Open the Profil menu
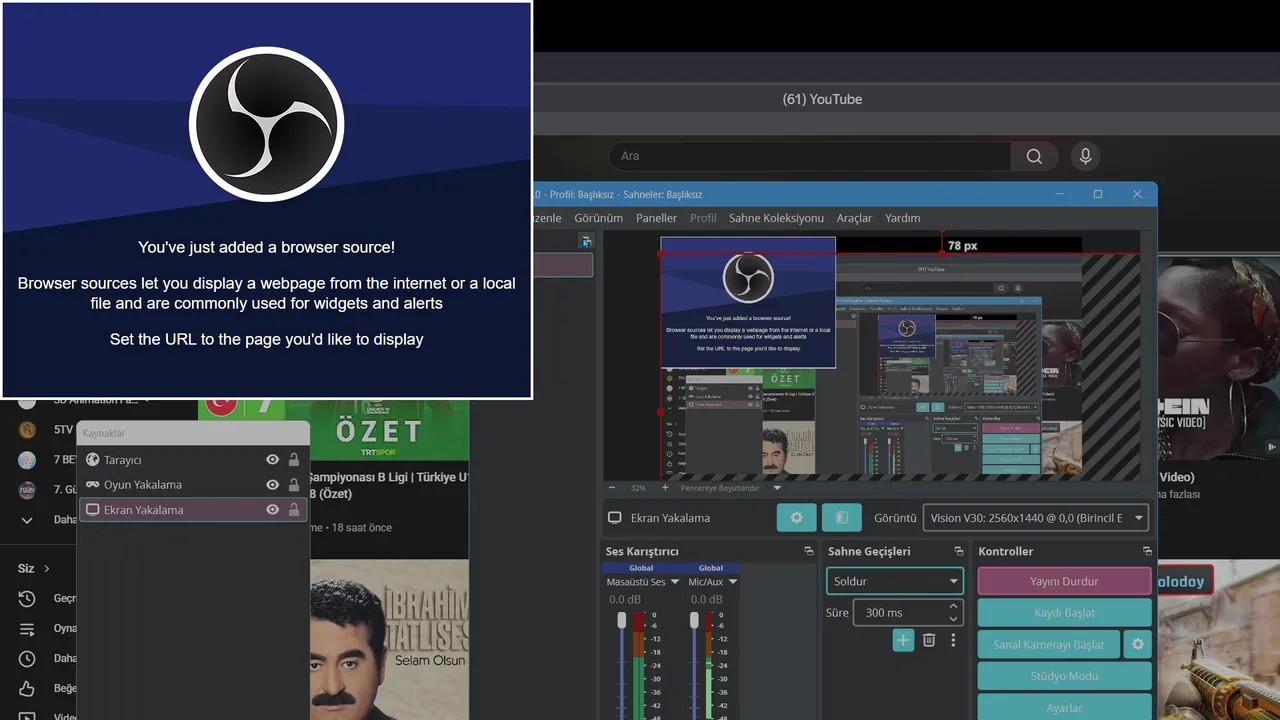 pyautogui.click(x=703, y=218)
